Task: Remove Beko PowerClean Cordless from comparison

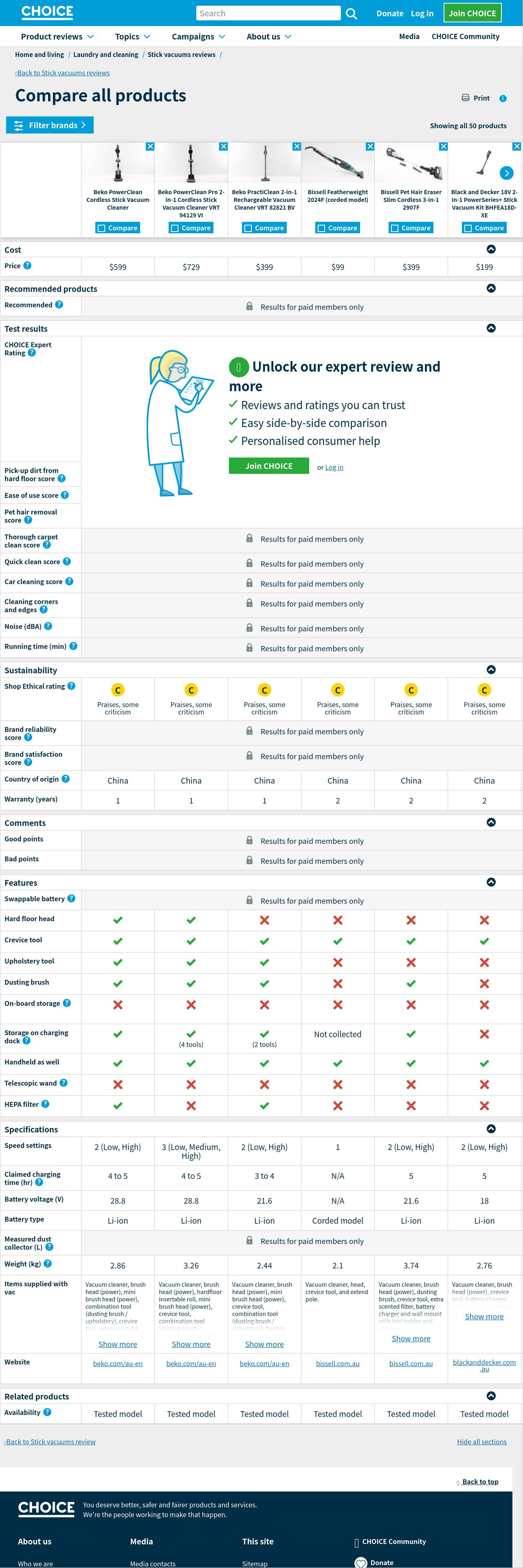Action: (150, 147)
